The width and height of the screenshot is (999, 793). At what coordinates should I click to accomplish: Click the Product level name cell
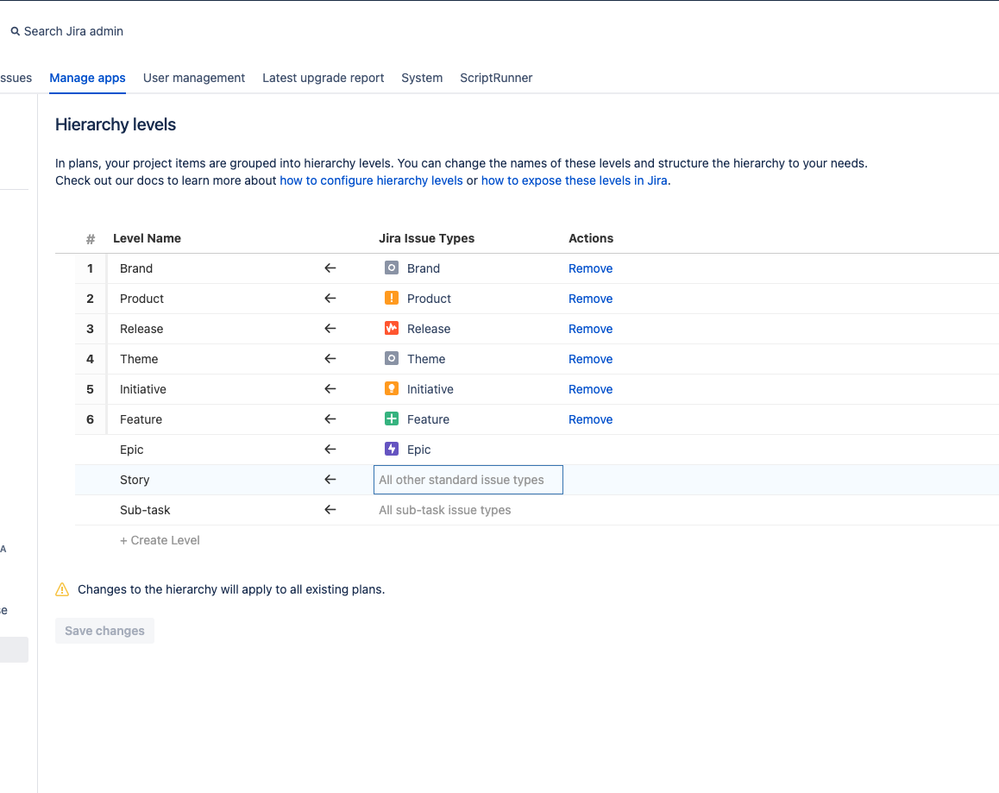pyautogui.click(x=141, y=298)
